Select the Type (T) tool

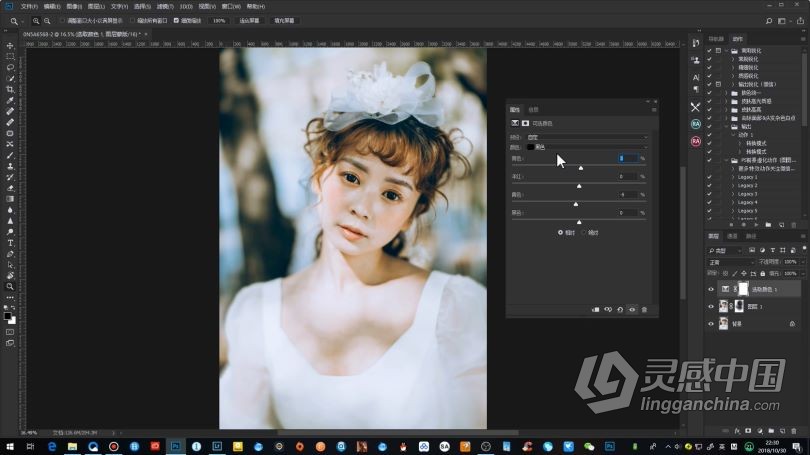10,243
